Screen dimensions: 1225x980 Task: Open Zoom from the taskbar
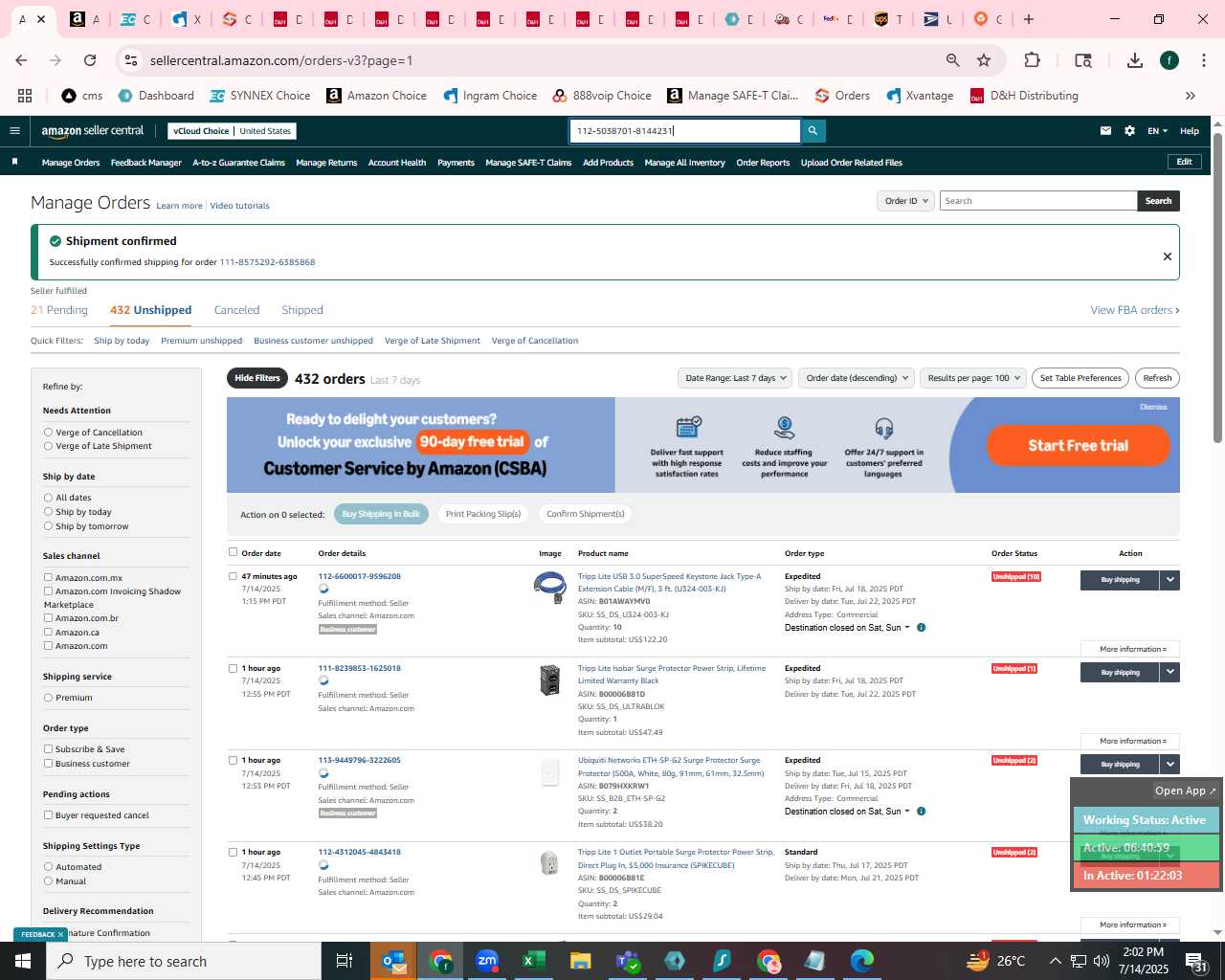(487, 961)
